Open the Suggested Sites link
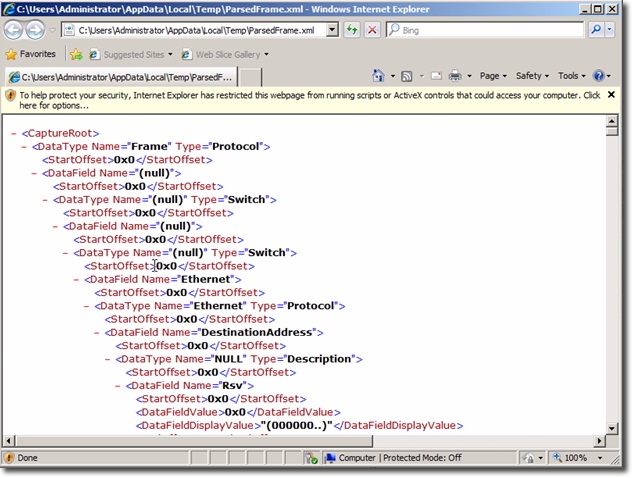 130,55
